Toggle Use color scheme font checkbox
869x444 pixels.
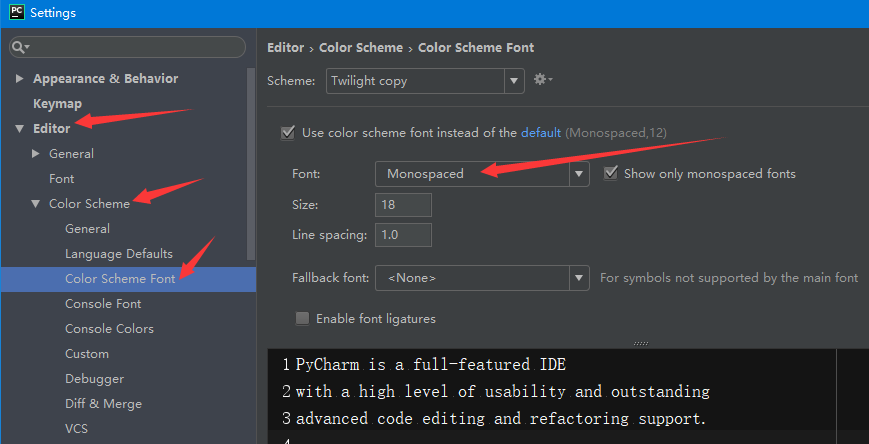click(x=288, y=133)
